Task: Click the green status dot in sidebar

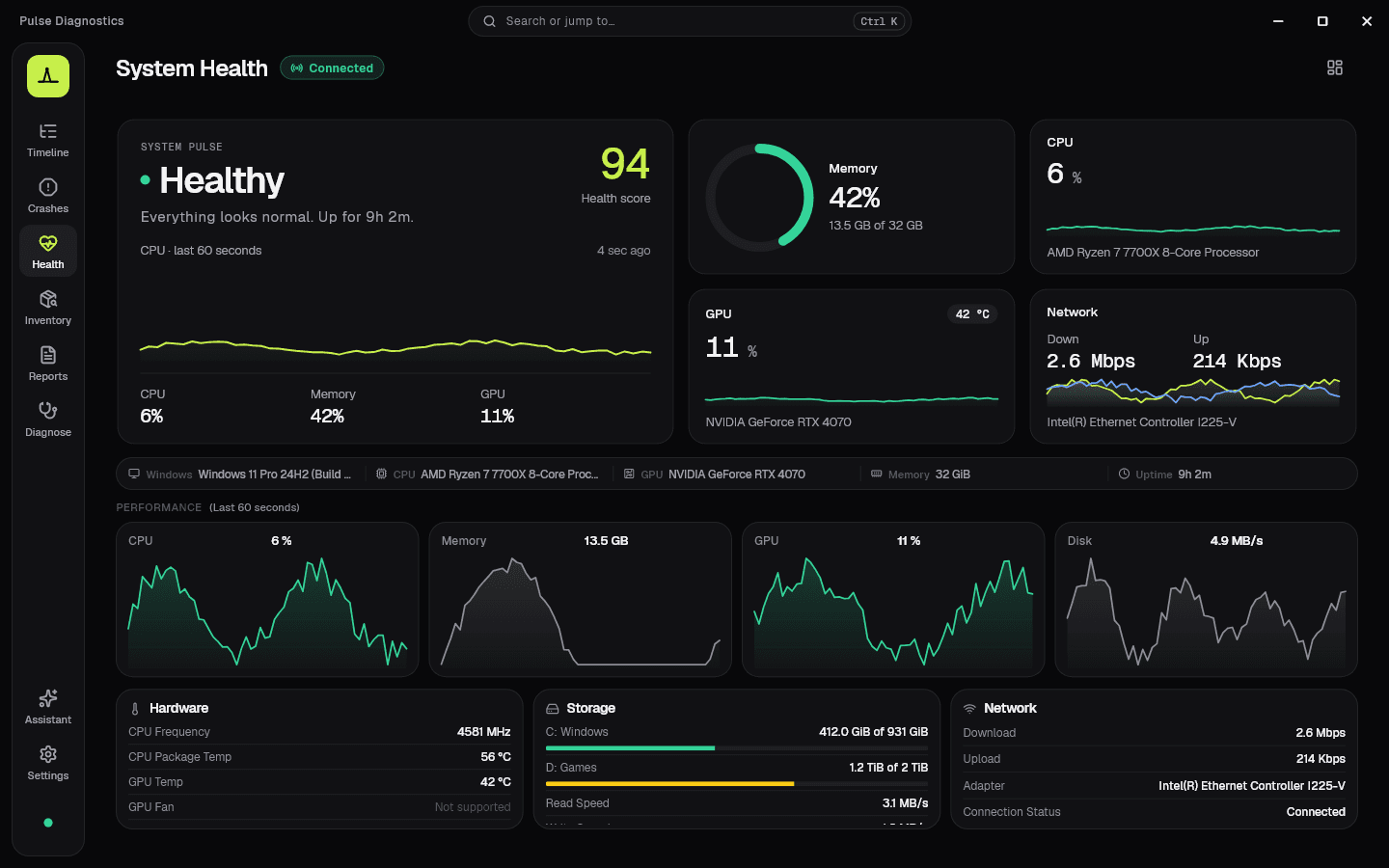Action: coord(48,823)
